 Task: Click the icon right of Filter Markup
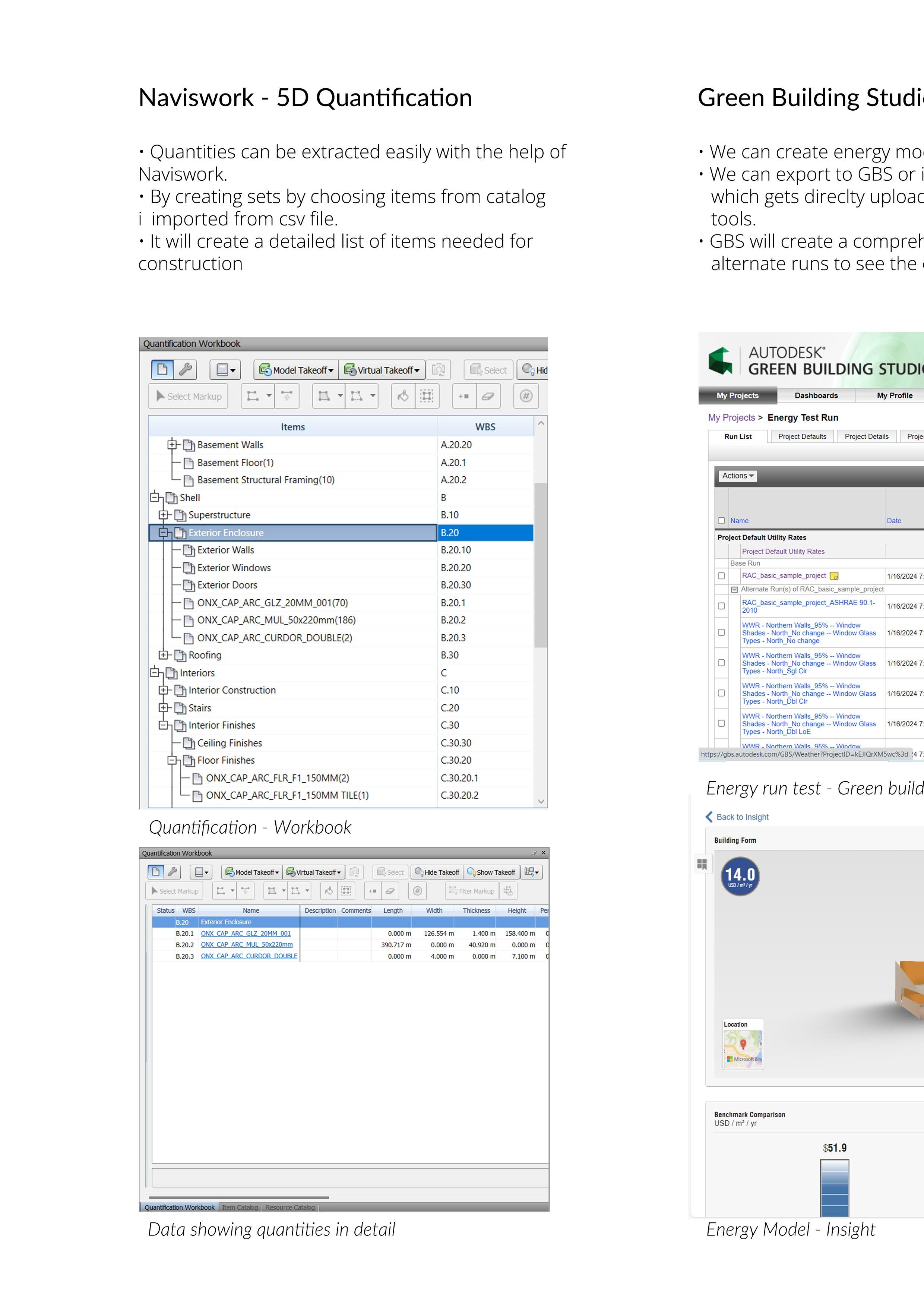pos(508,890)
